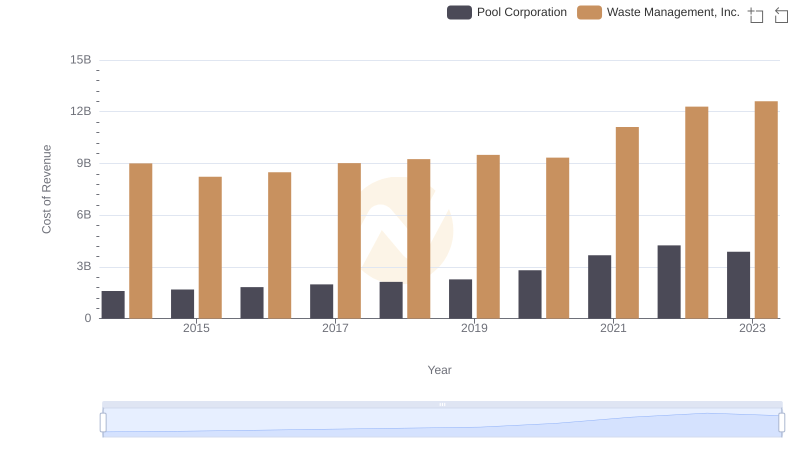Click the 2016 Waste Management bar

280,245
